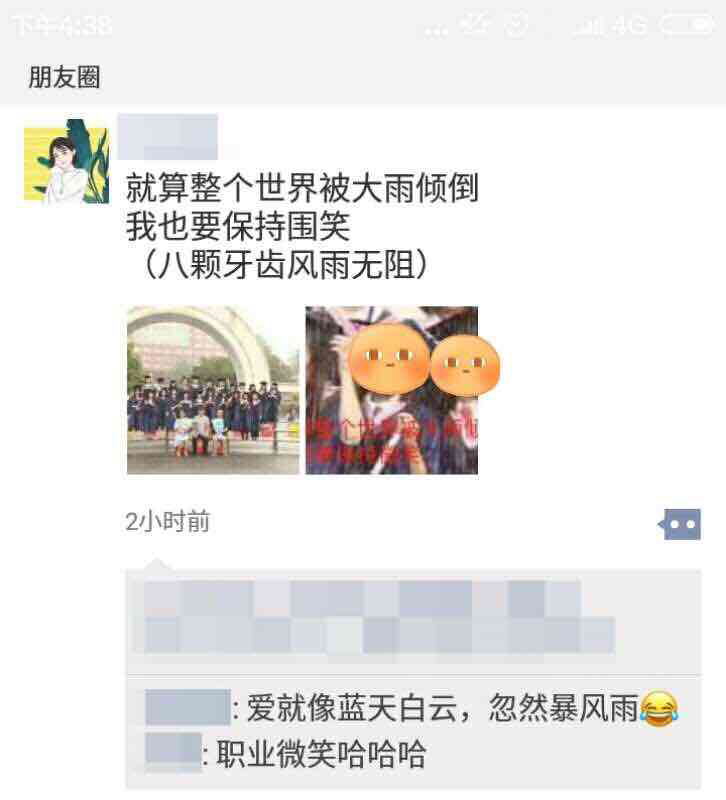
Task: Tap the post text 就算整个世界被大雨倾倒
Action: click(302, 188)
